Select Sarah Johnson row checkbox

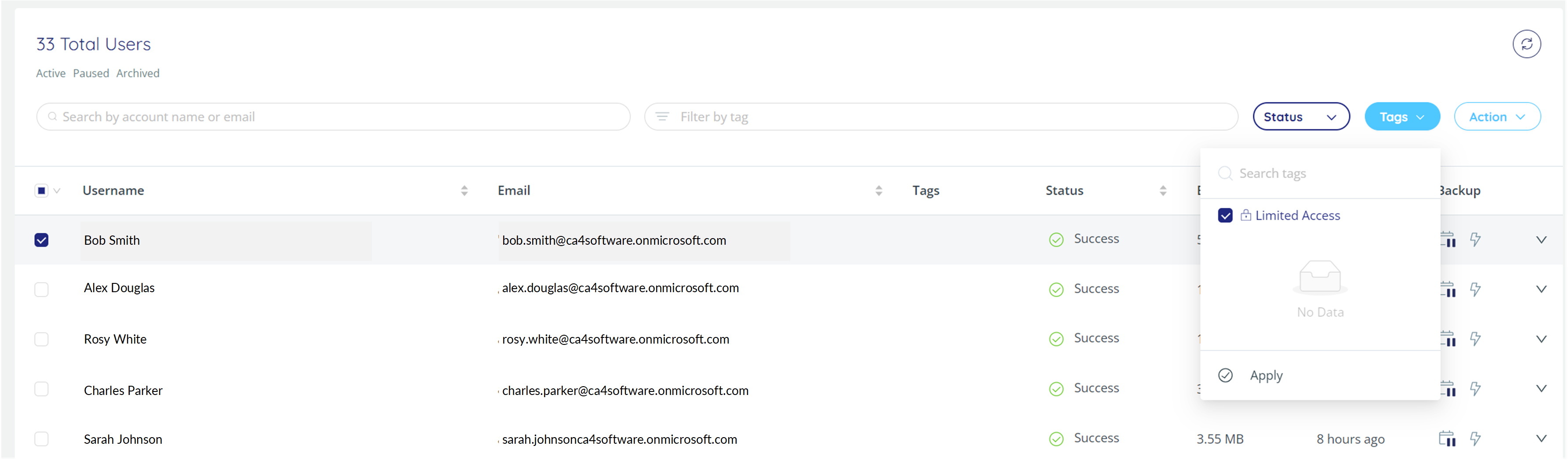(41, 439)
